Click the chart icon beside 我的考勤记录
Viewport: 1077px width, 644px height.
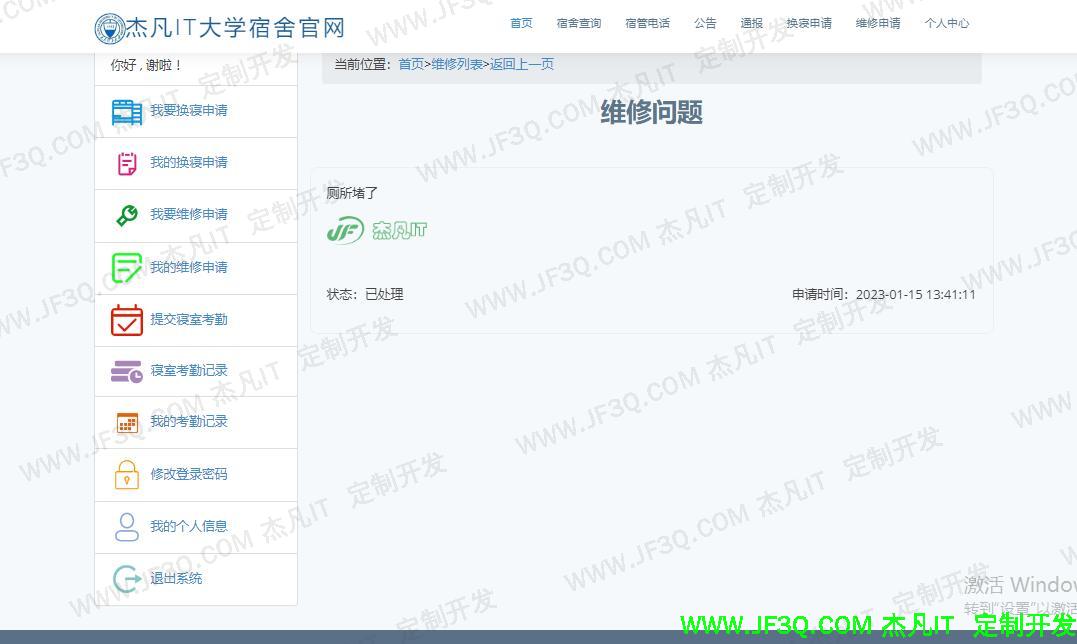[125, 422]
